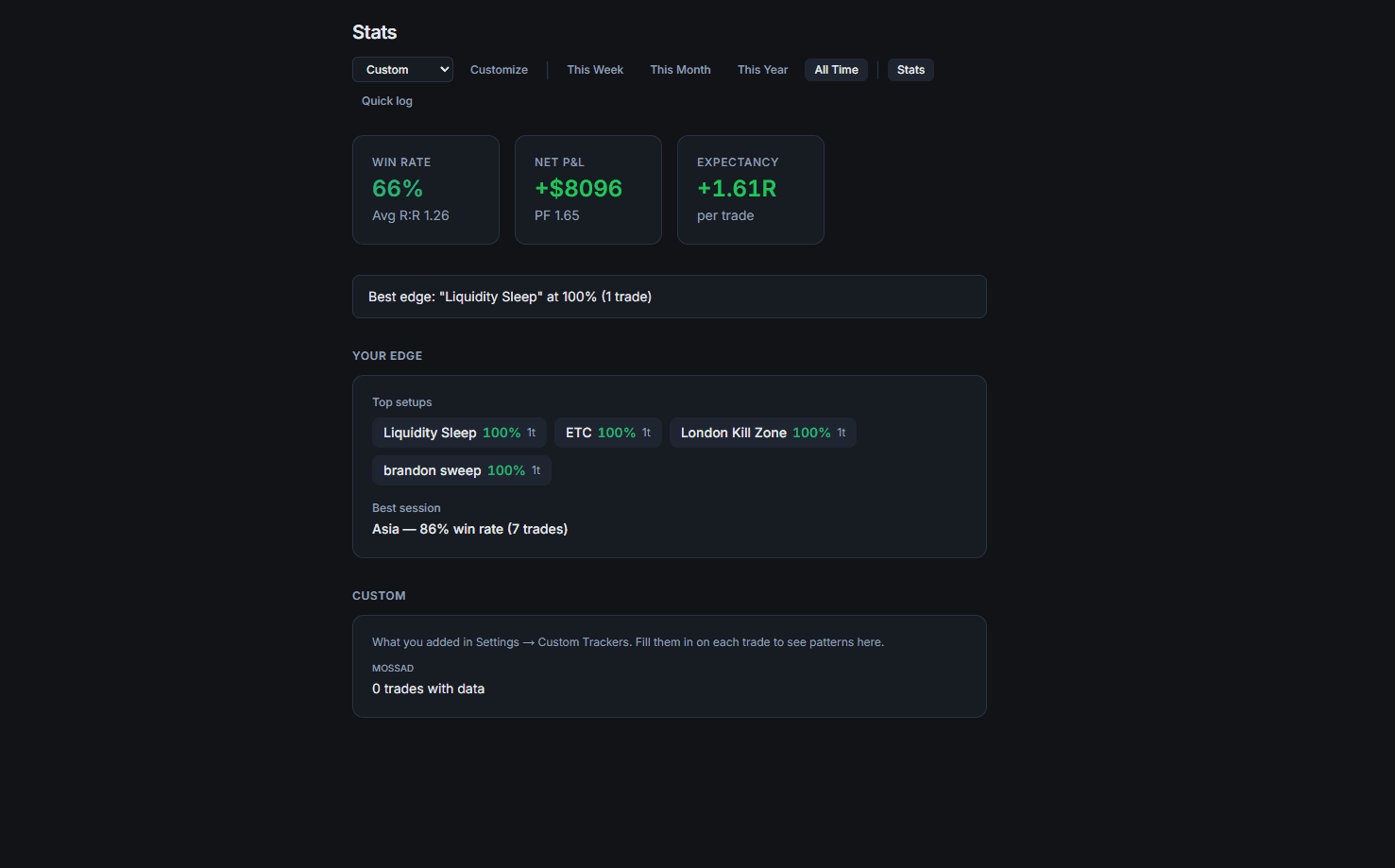Select the This Year filter
The height and width of the screenshot is (868, 1395).
[762, 69]
